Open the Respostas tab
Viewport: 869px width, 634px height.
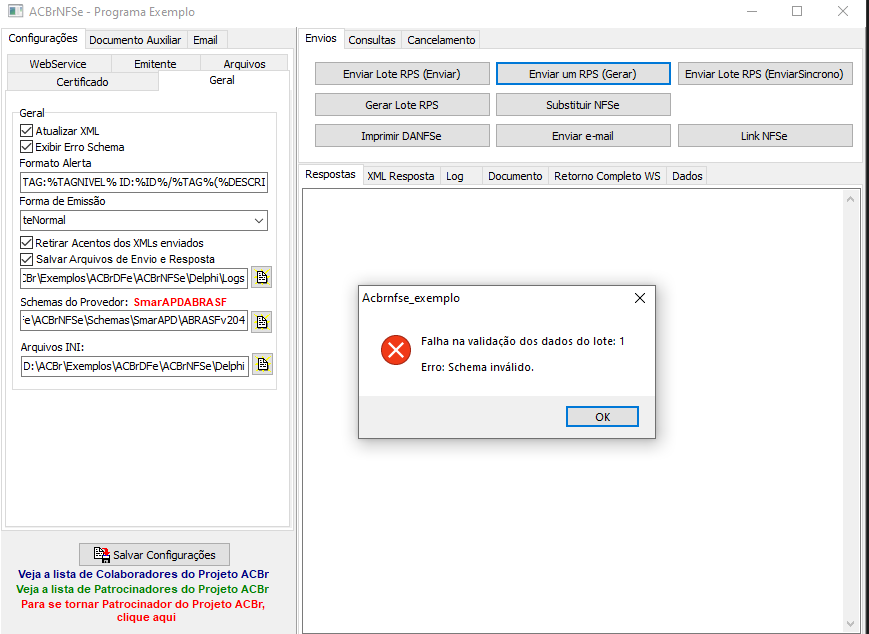click(330, 174)
